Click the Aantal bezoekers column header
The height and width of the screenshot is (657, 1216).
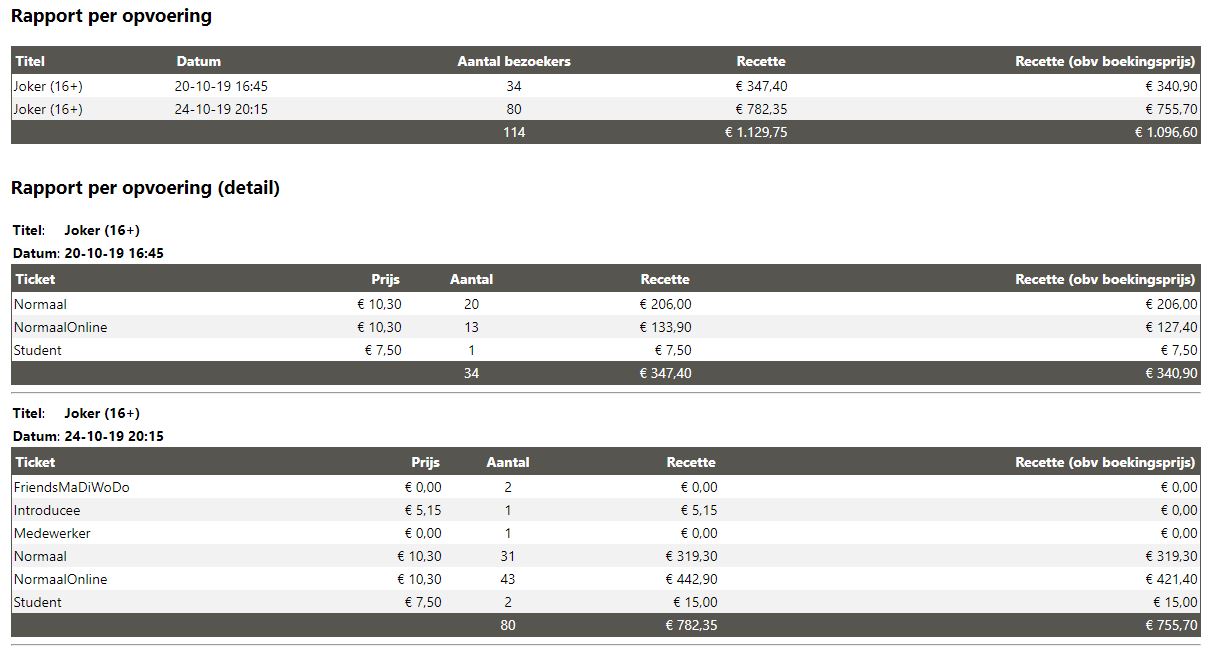coord(514,61)
